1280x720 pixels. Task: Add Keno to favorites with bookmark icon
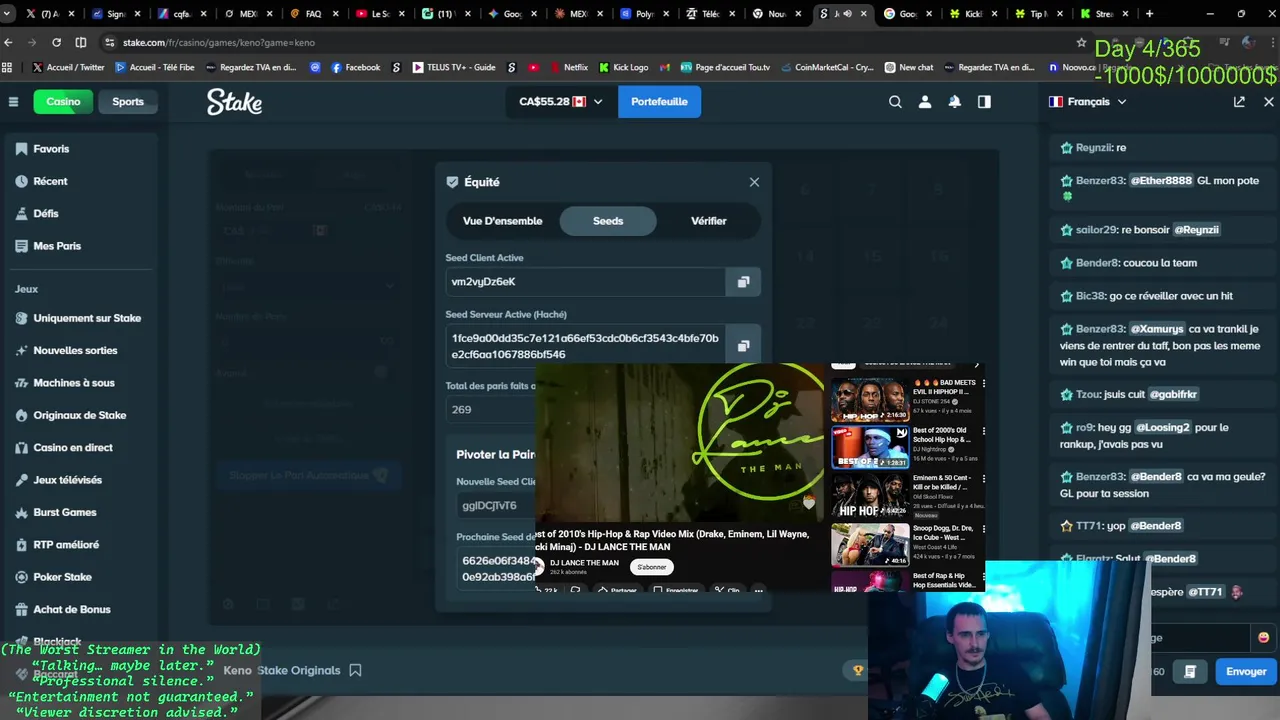point(355,670)
